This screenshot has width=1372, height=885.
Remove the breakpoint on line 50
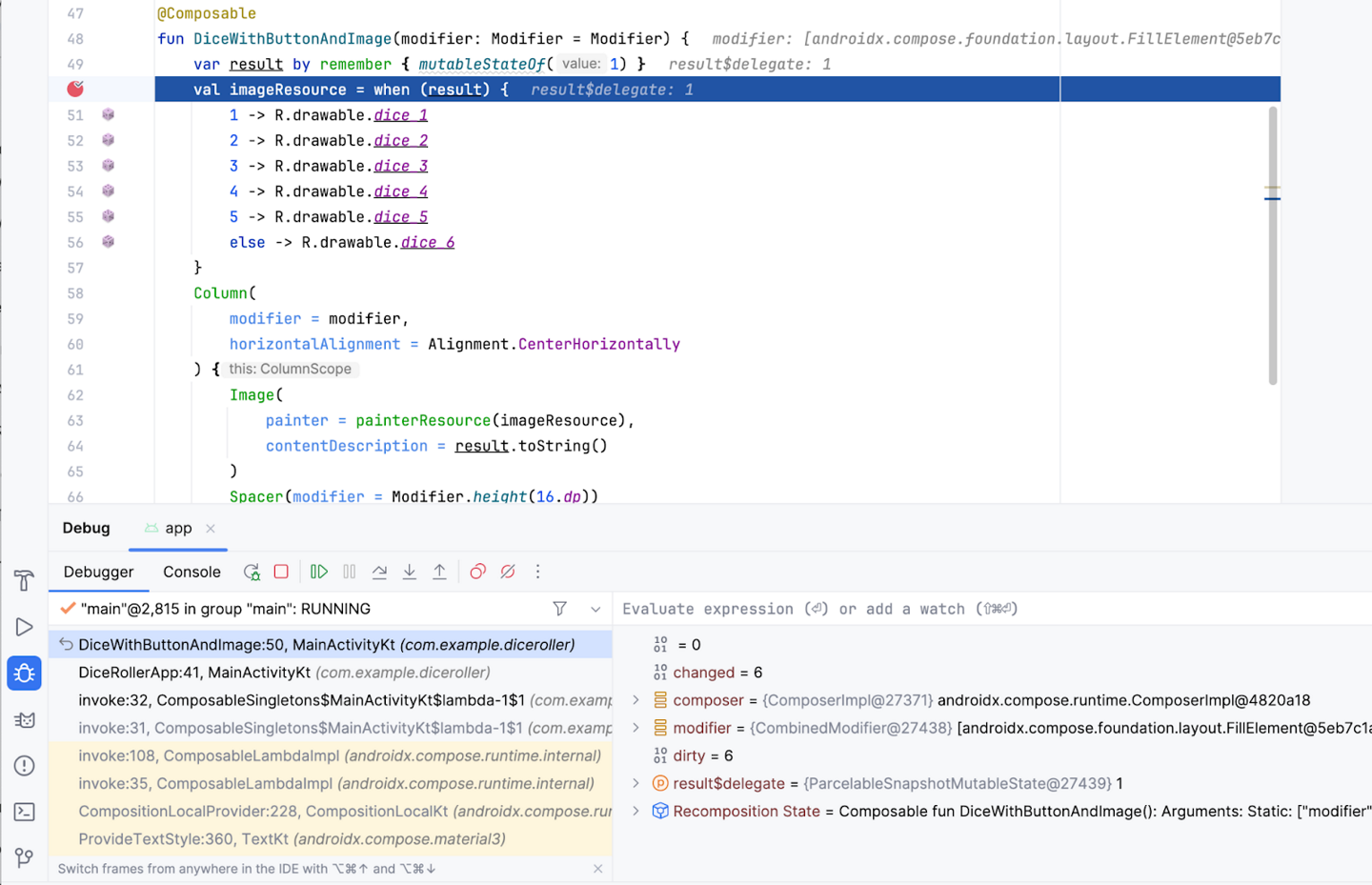click(x=75, y=89)
